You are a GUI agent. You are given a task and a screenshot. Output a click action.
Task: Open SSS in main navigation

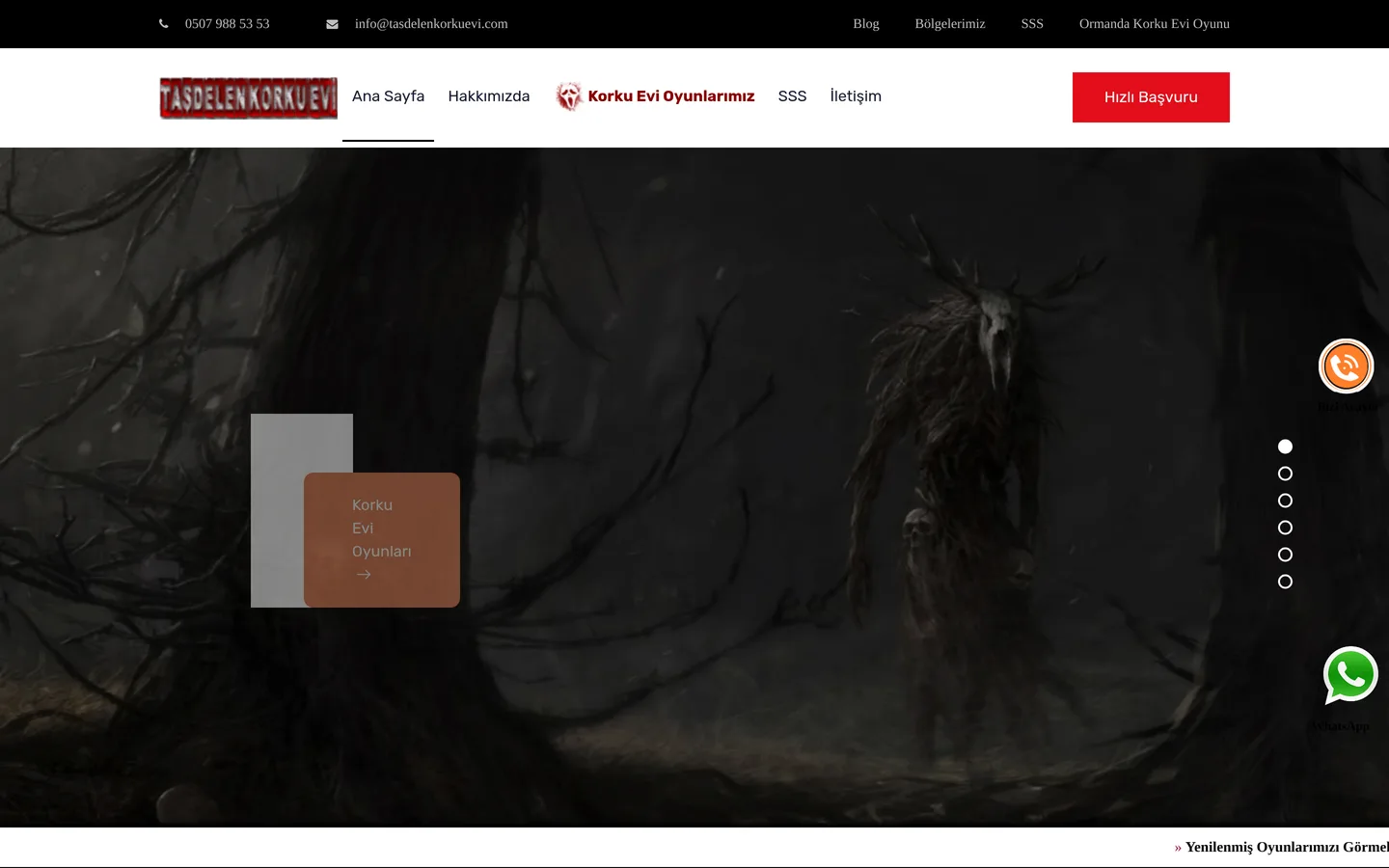click(x=792, y=96)
